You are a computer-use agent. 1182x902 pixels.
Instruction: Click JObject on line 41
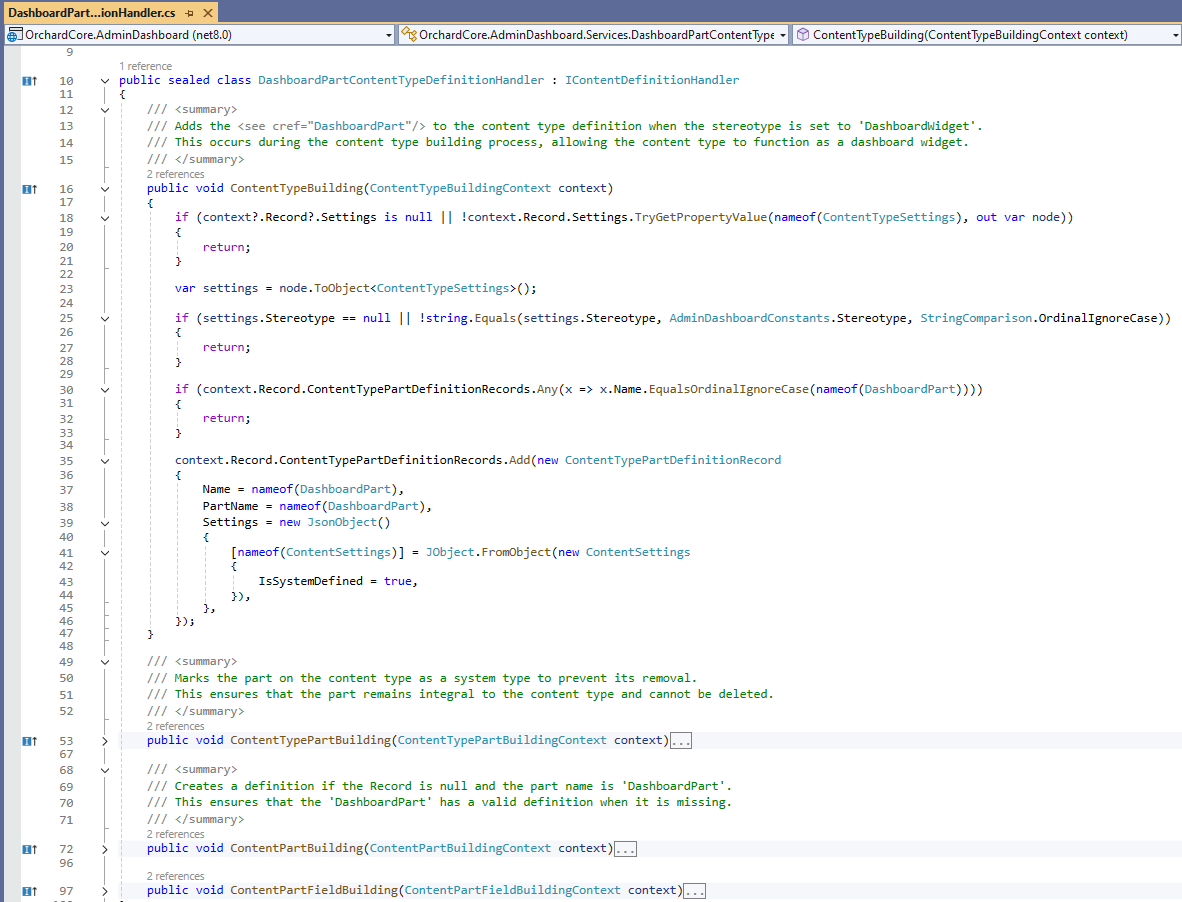[450, 552]
